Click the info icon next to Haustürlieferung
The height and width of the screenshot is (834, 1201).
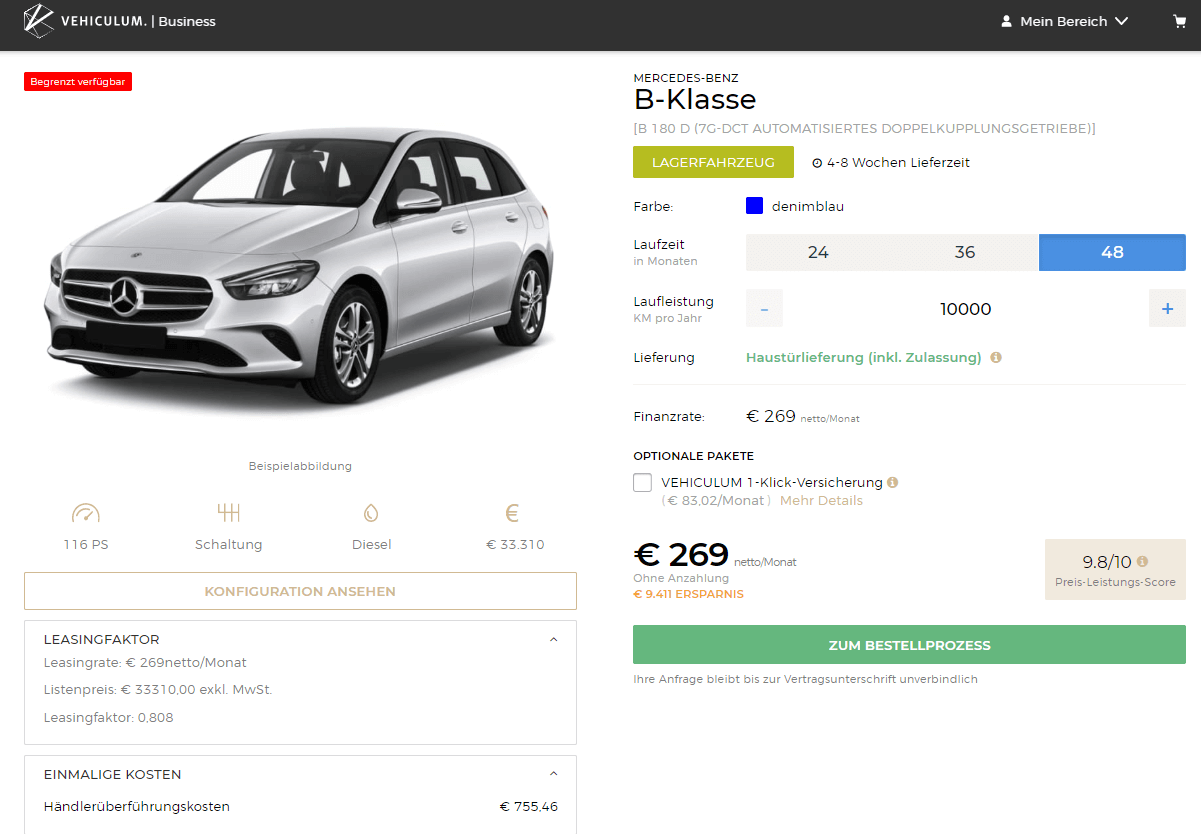tap(996, 357)
